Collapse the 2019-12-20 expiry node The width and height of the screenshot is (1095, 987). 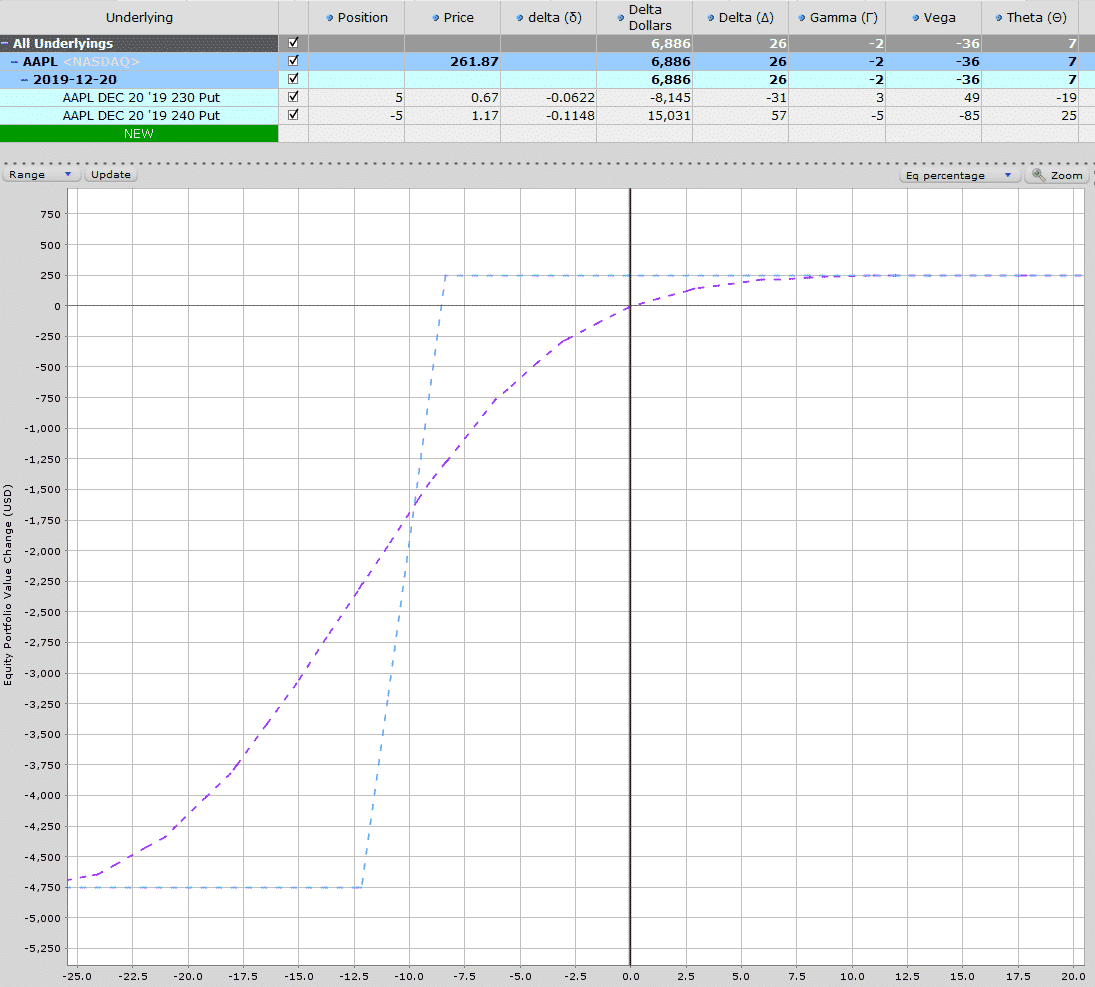click(x=25, y=80)
